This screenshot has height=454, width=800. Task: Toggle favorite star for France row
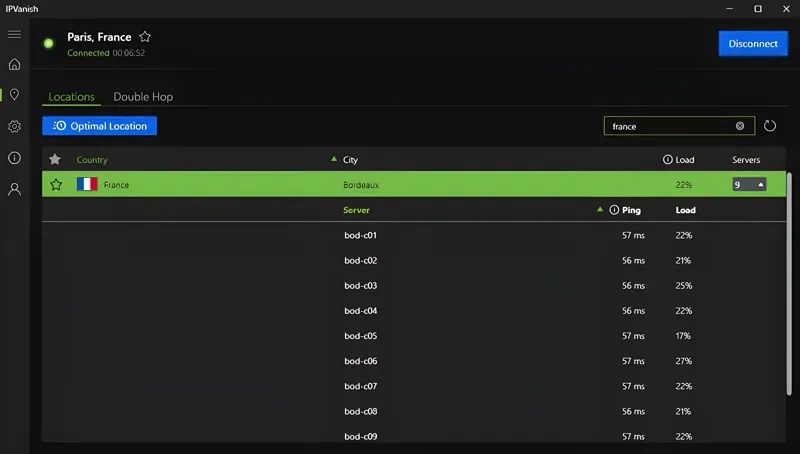(56, 185)
